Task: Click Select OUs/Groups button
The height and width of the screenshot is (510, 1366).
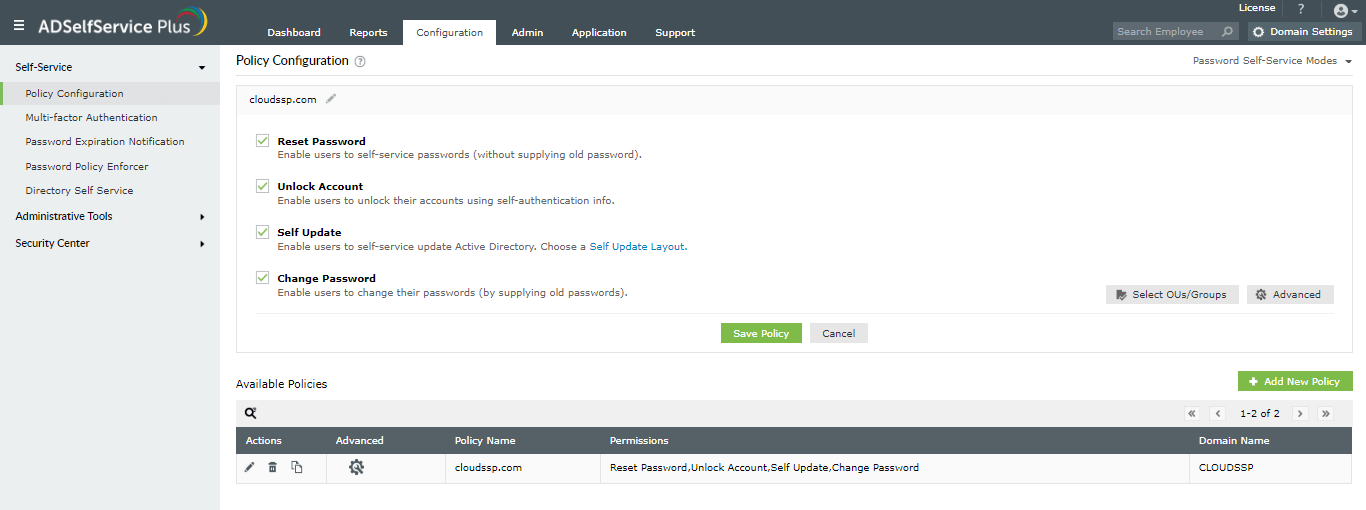Action: pos(1172,294)
